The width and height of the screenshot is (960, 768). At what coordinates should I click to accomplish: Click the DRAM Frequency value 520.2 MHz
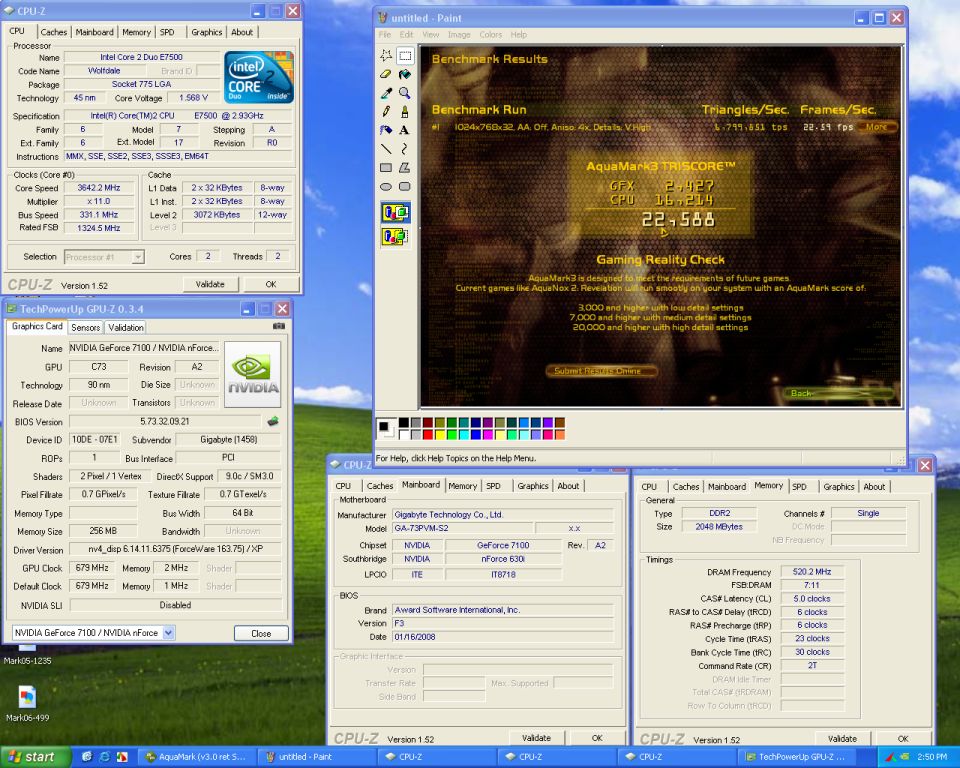[812, 571]
